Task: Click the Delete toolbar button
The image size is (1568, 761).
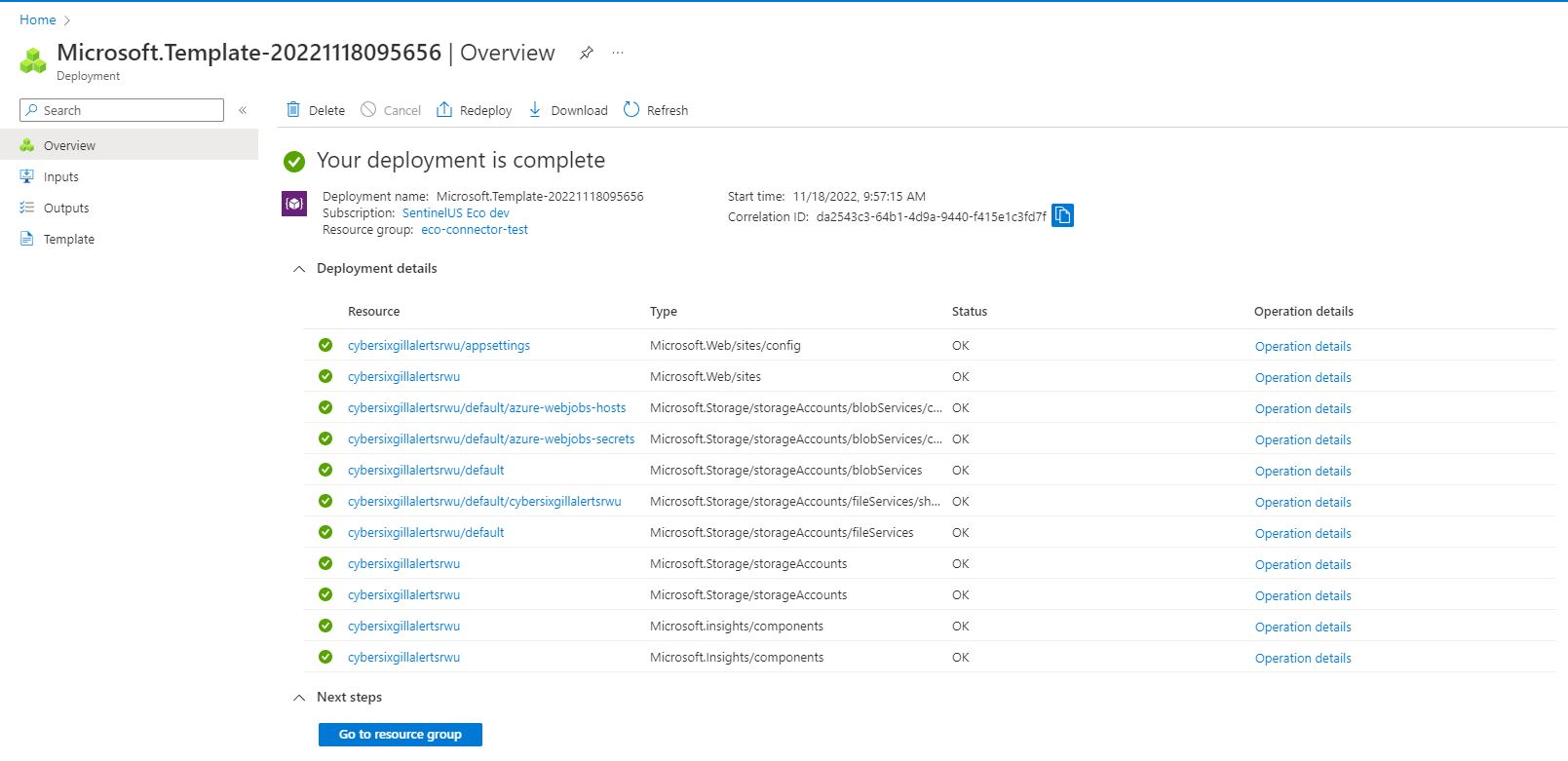Action: (316, 110)
